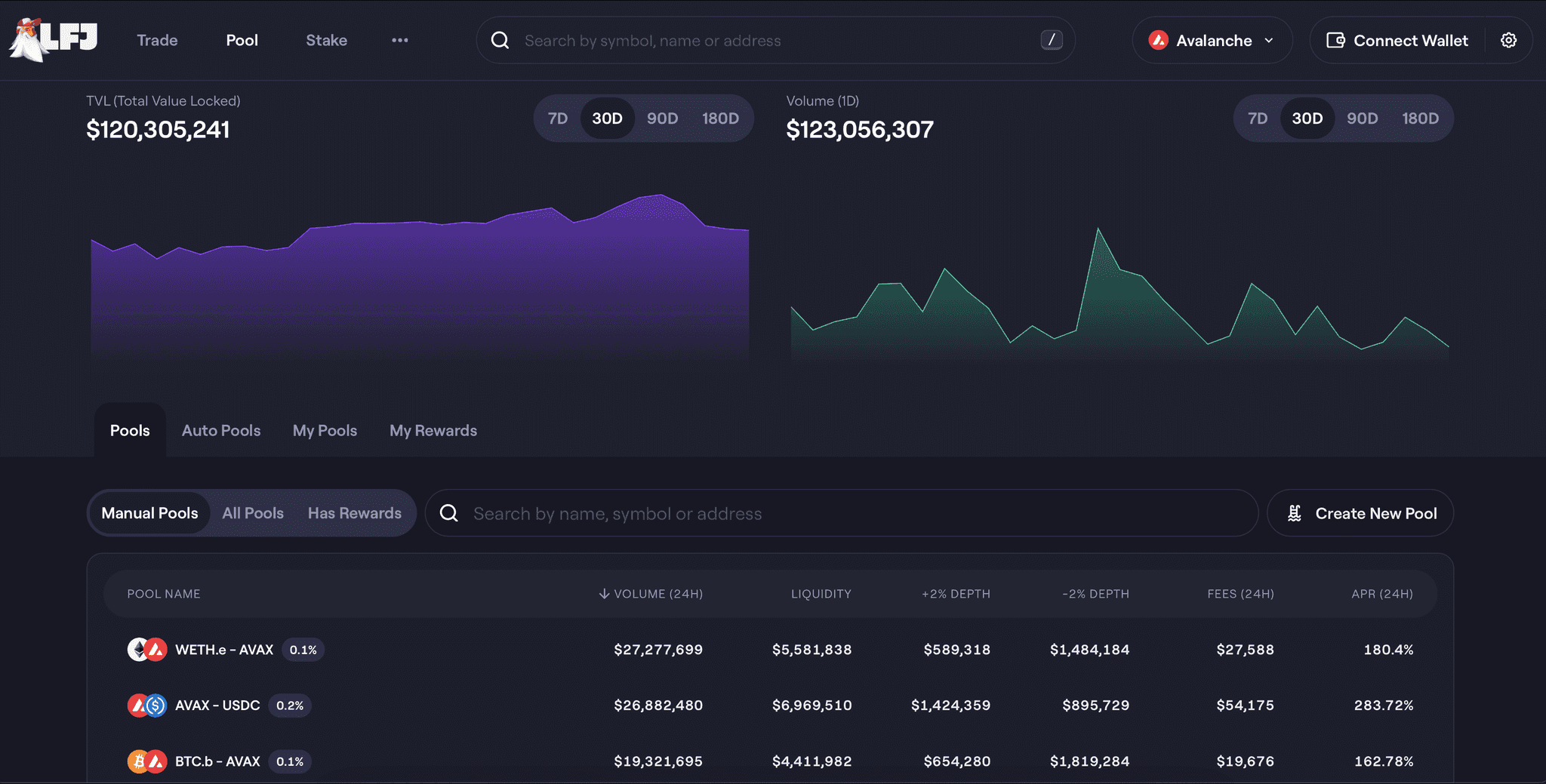Open the settings gear icon
Viewport: 1546px width, 784px height.
pyautogui.click(x=1508, y=41)
